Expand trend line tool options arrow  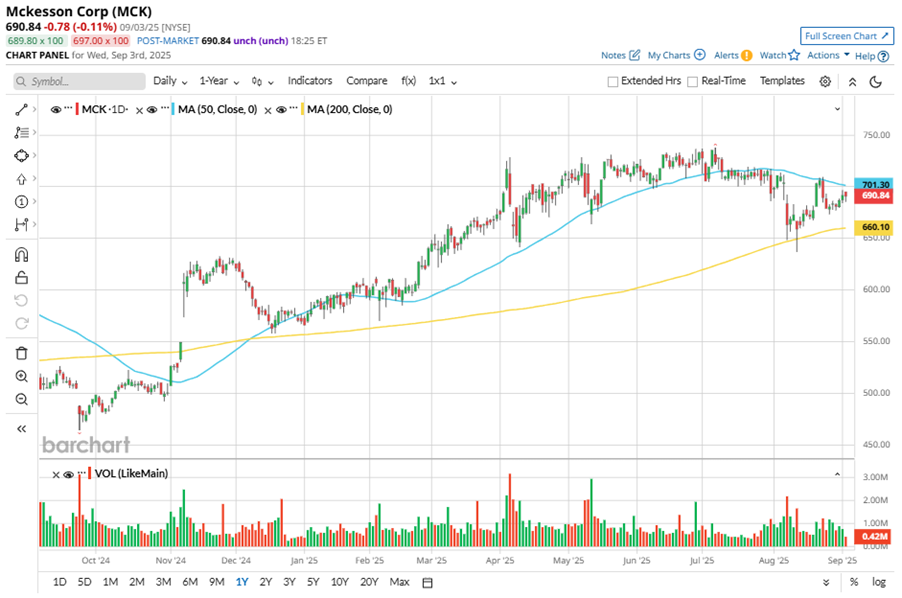(35, 109)
